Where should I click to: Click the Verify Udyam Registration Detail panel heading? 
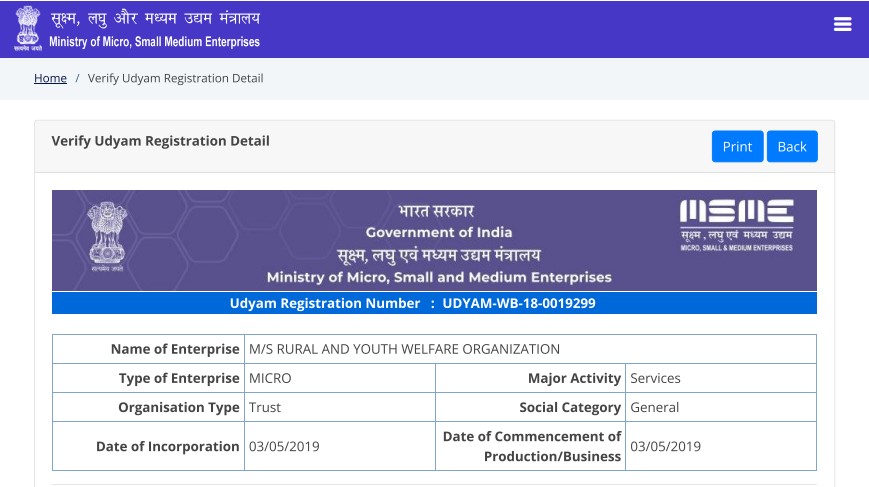(160, 141)
